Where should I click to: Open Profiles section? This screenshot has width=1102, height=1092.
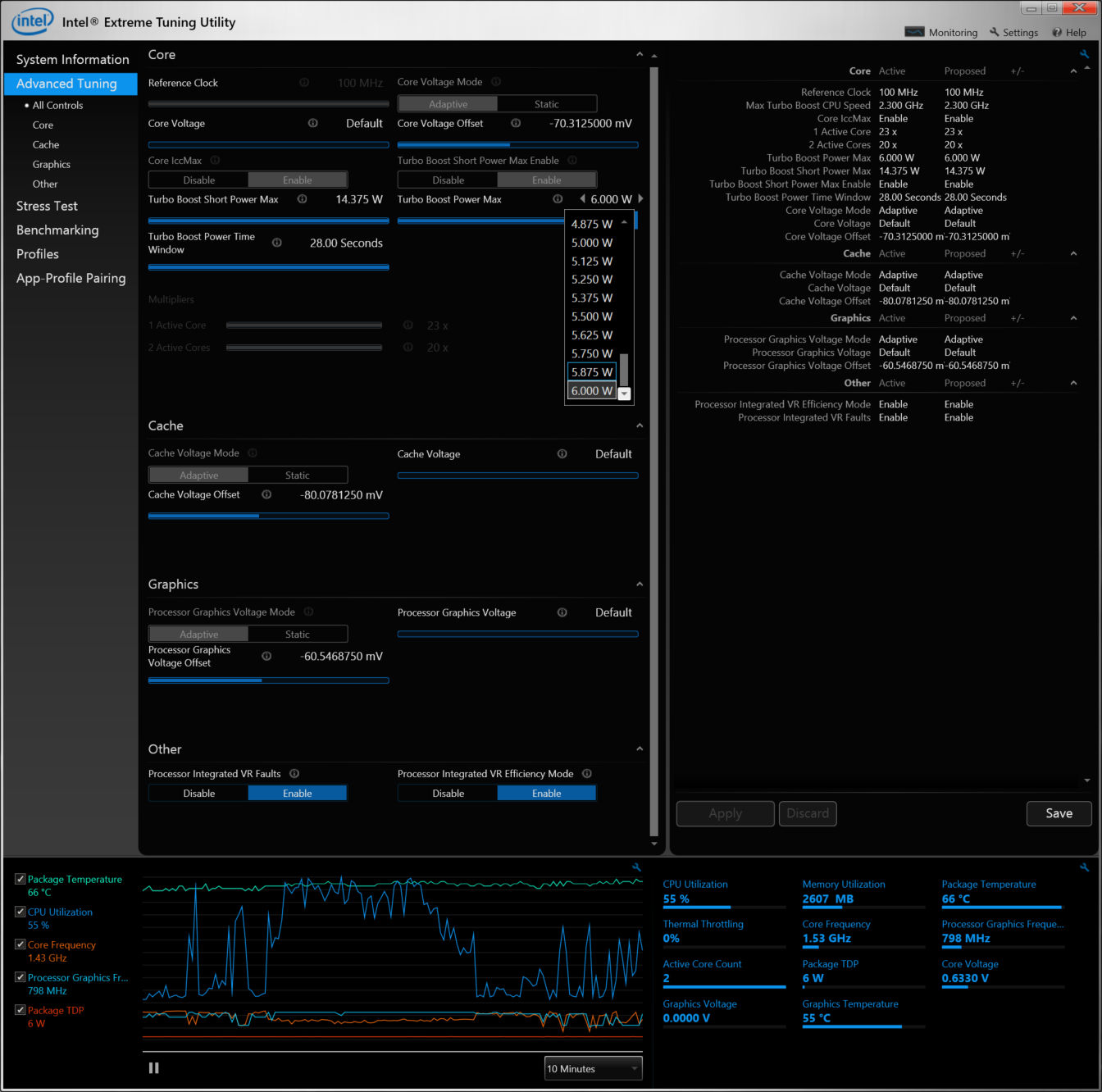pyautogui.click(x=38, y=254)
